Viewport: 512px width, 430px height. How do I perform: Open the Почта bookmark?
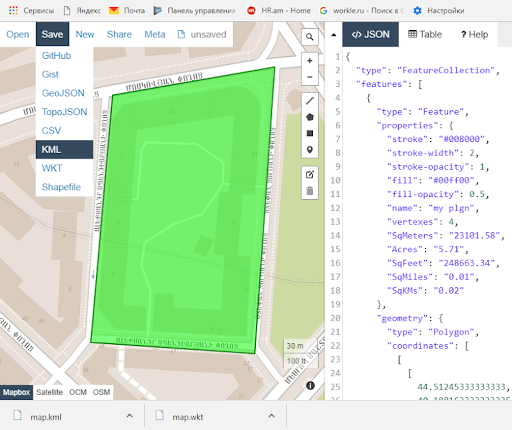(x=127, y=11)
